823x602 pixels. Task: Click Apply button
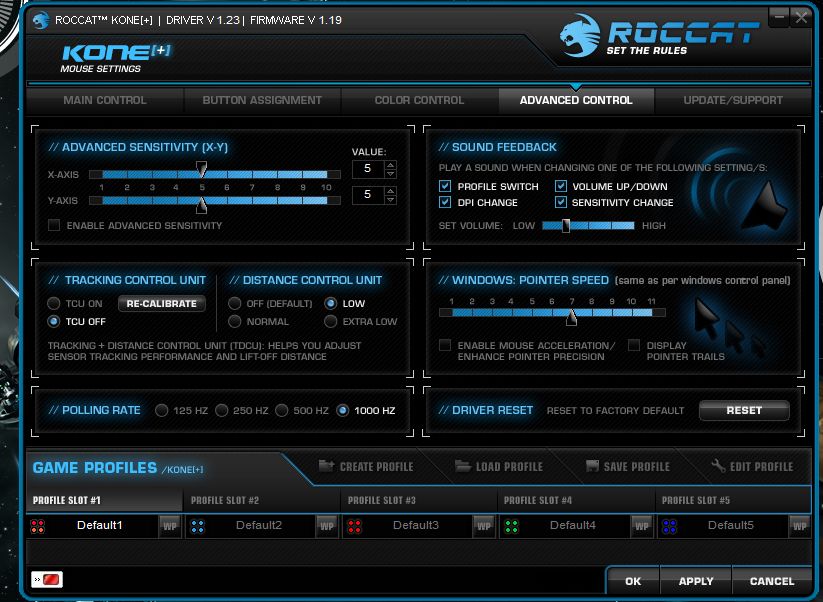[x=696, y=581]
